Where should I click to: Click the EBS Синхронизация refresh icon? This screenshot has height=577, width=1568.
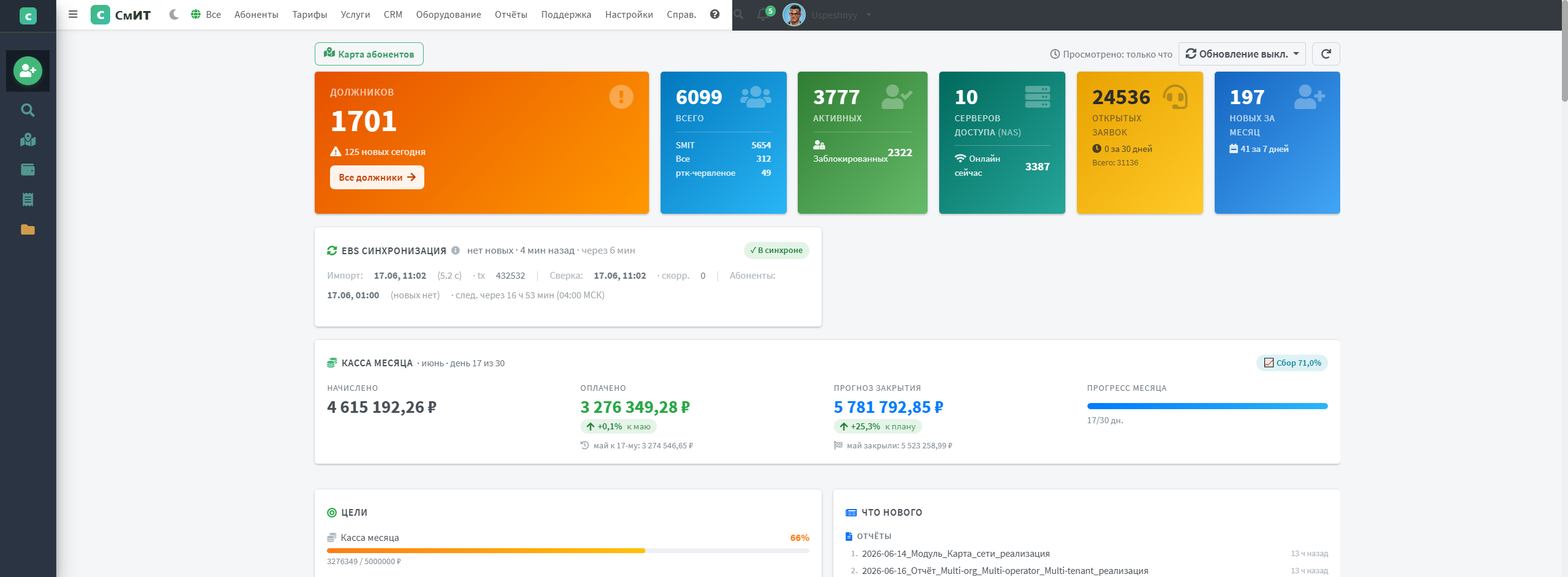click(332, 251)
